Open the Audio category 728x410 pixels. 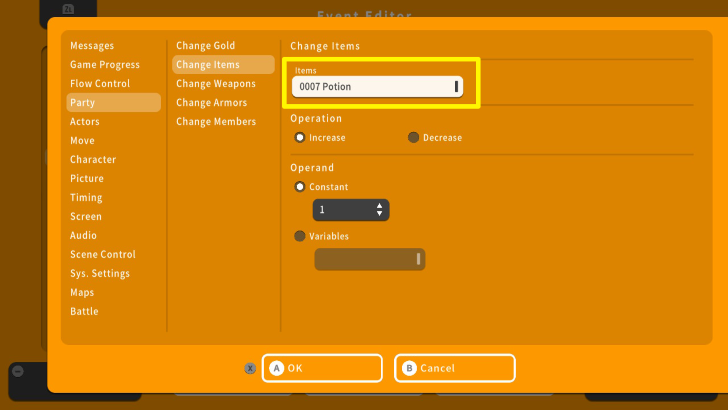pyautogui.click(x=83, y=235)
